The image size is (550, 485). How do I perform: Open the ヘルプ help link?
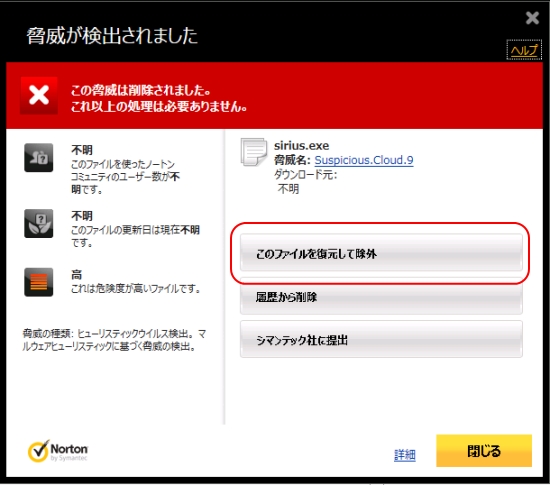524,50
